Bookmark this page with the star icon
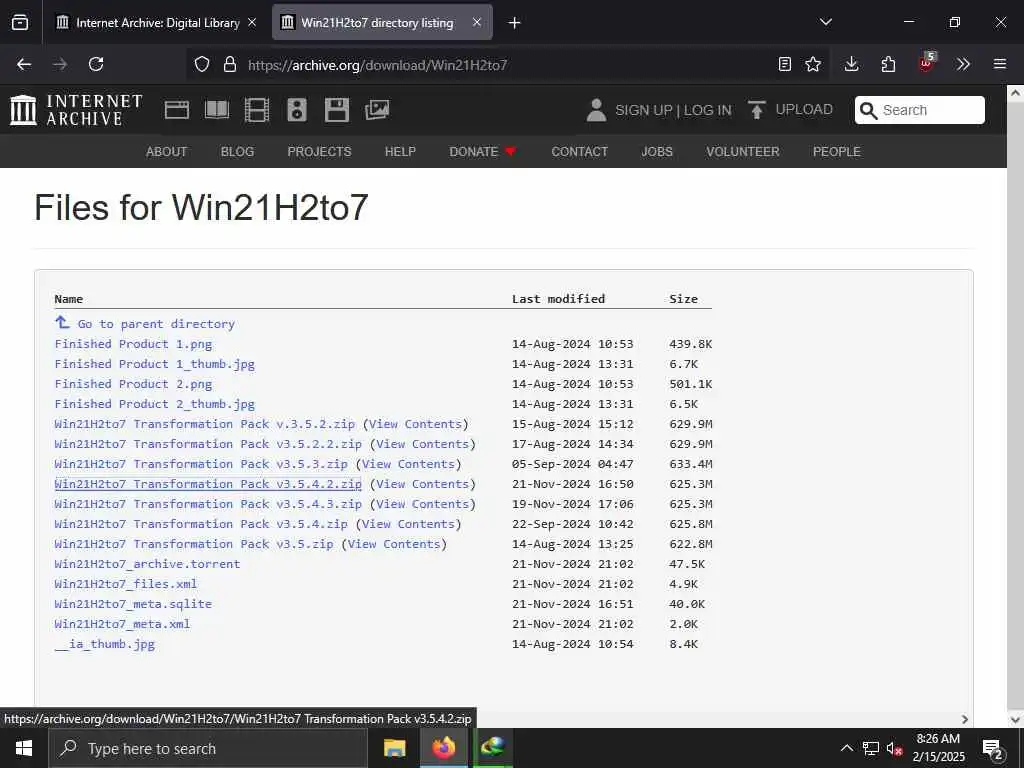Viewport: 1024px width, 768px height. [813, 64]
